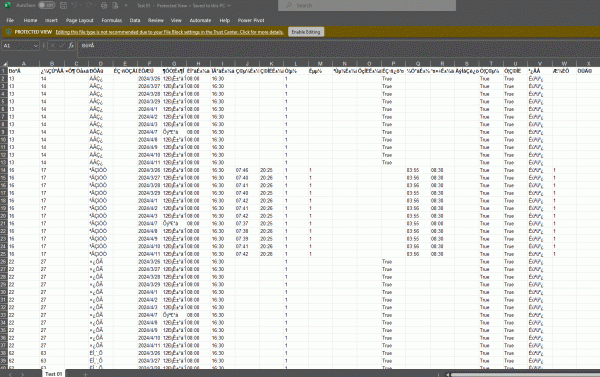Expand the file name saved-location dropdown
Image resolution: width=600 pixels, height=377 pixels.
[x=229, y=5]
